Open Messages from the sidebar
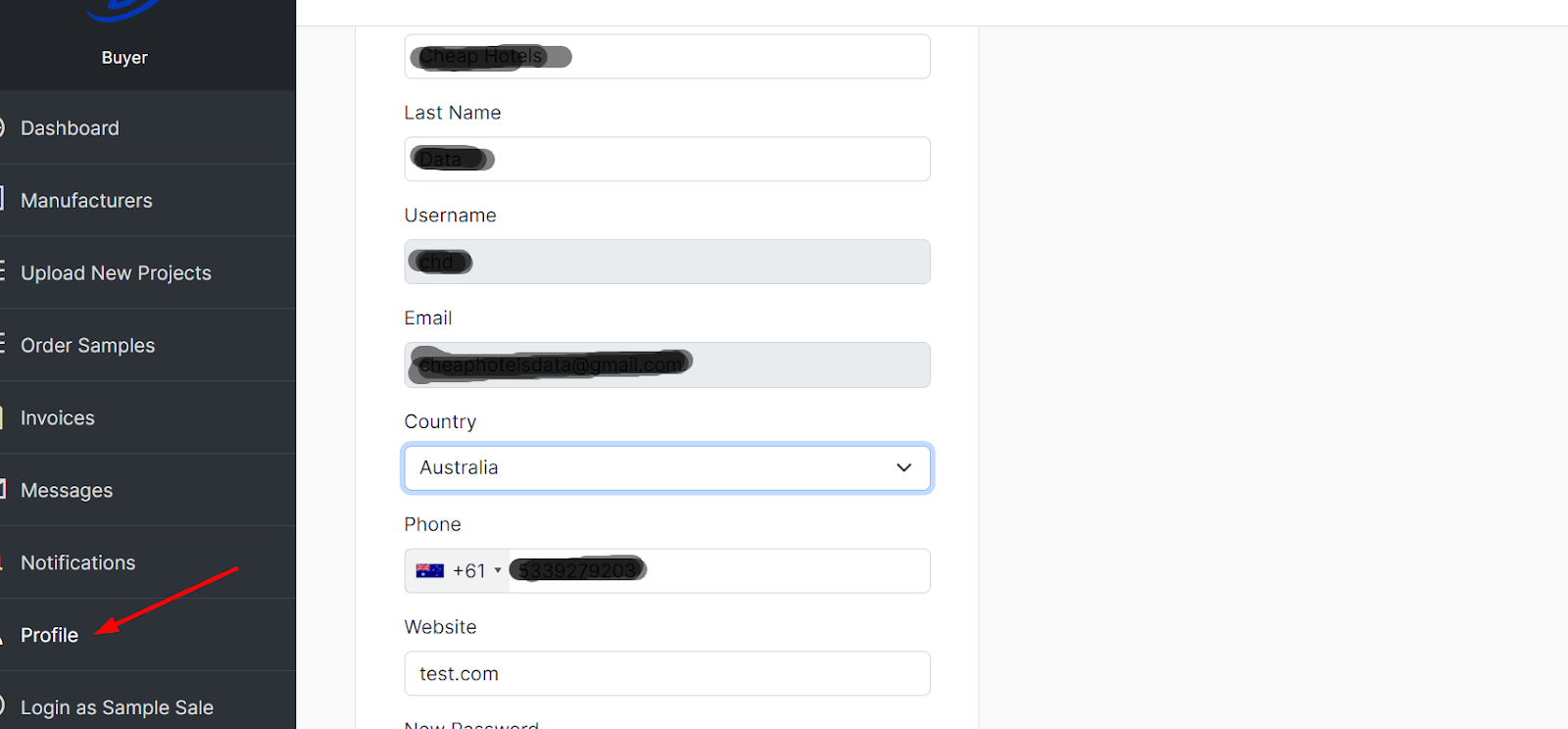The width and height of the screenshot is (1568, 729). [67, 491]
